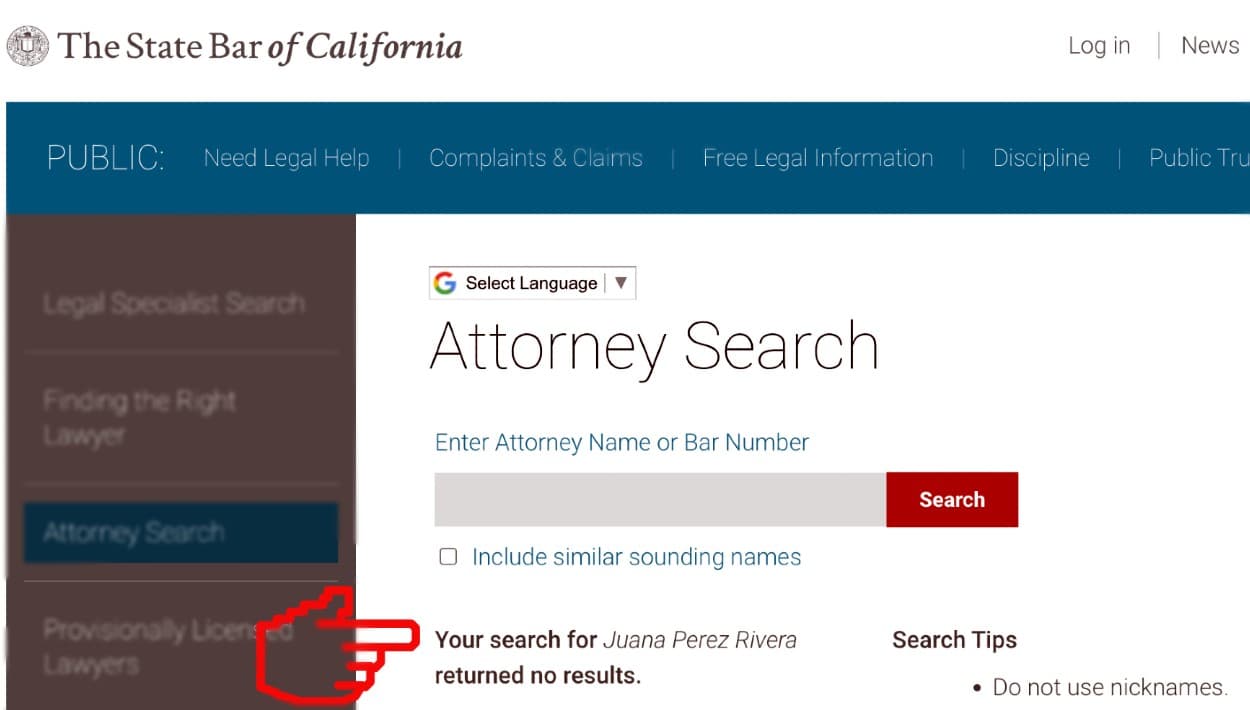
Task: Focus the attorney name search field
Action: click(660, 500)
